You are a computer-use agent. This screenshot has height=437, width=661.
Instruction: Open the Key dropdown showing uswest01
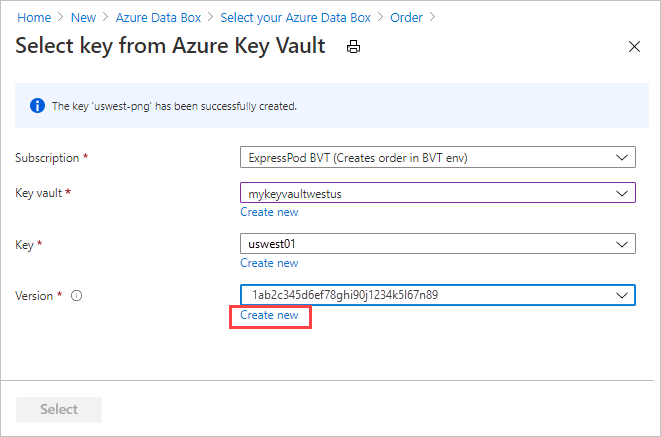[x=437, y=244]
